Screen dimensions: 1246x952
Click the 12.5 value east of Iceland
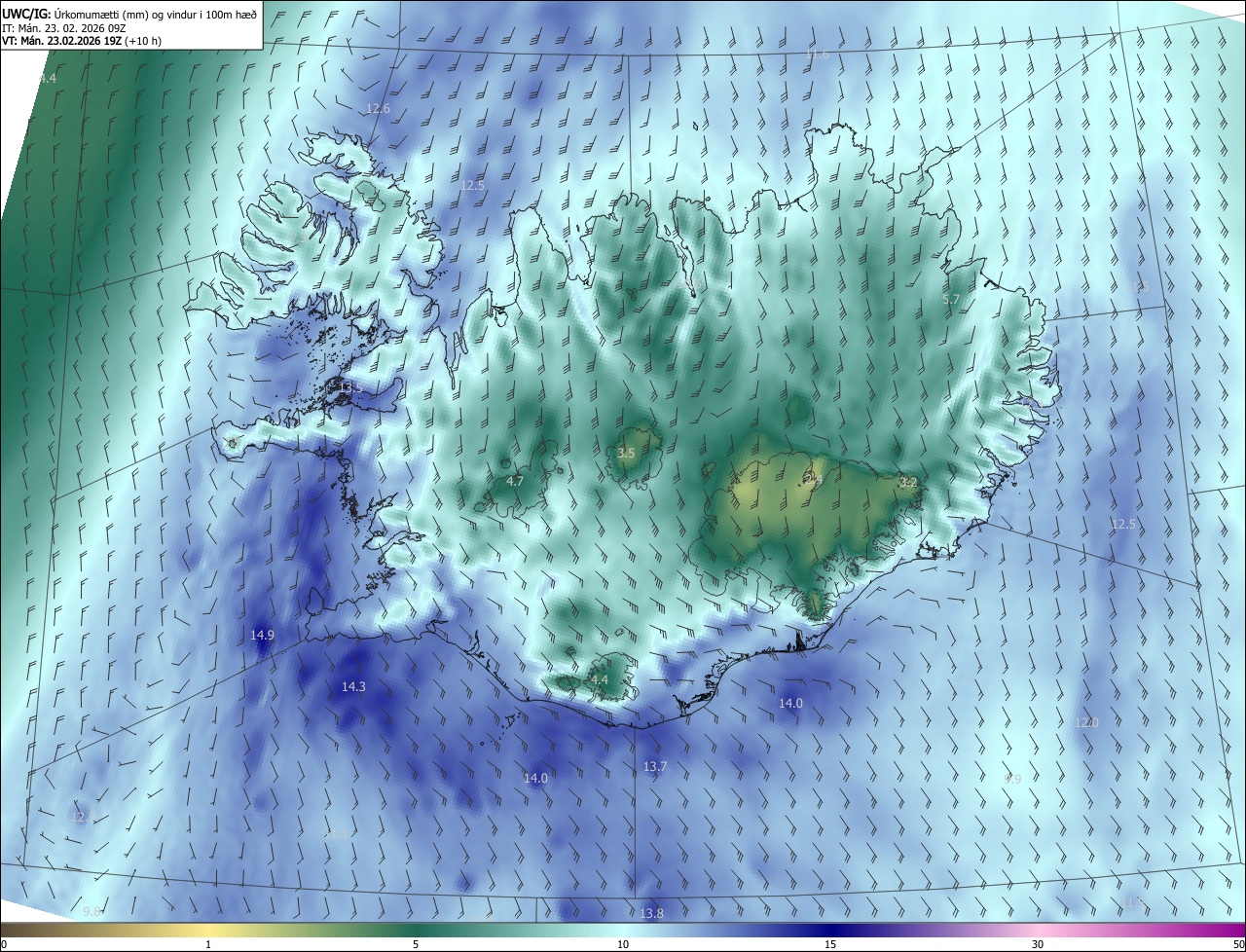tap(1123, 525)
